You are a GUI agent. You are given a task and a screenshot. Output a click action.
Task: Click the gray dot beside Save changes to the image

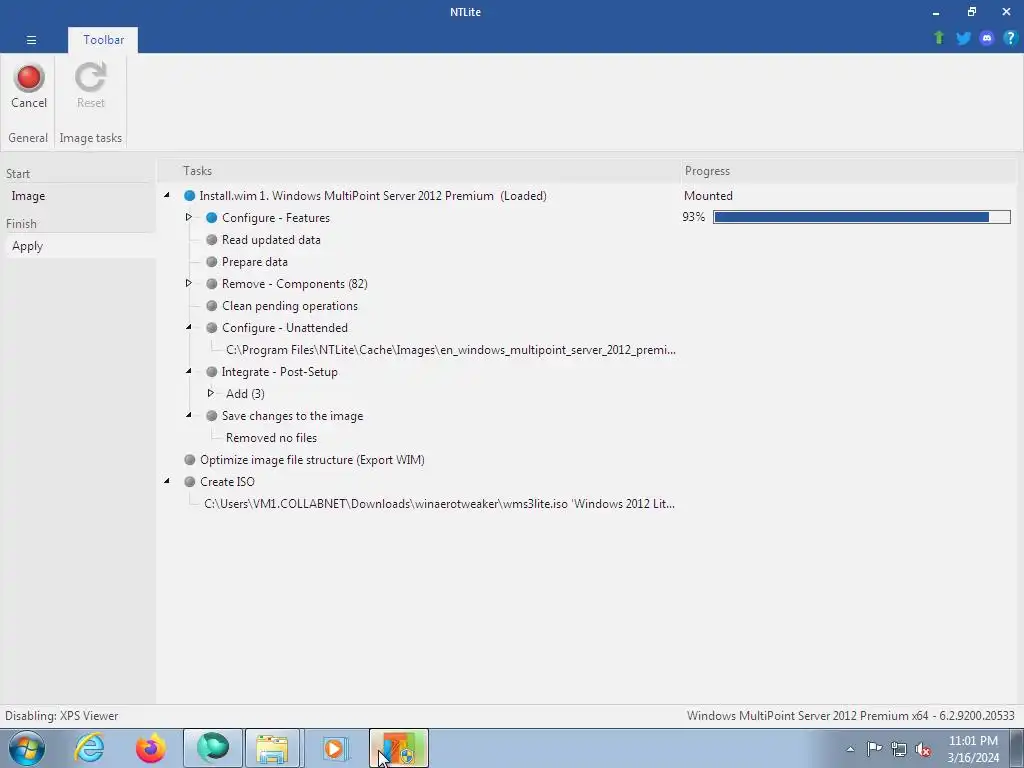click(212, 415)
